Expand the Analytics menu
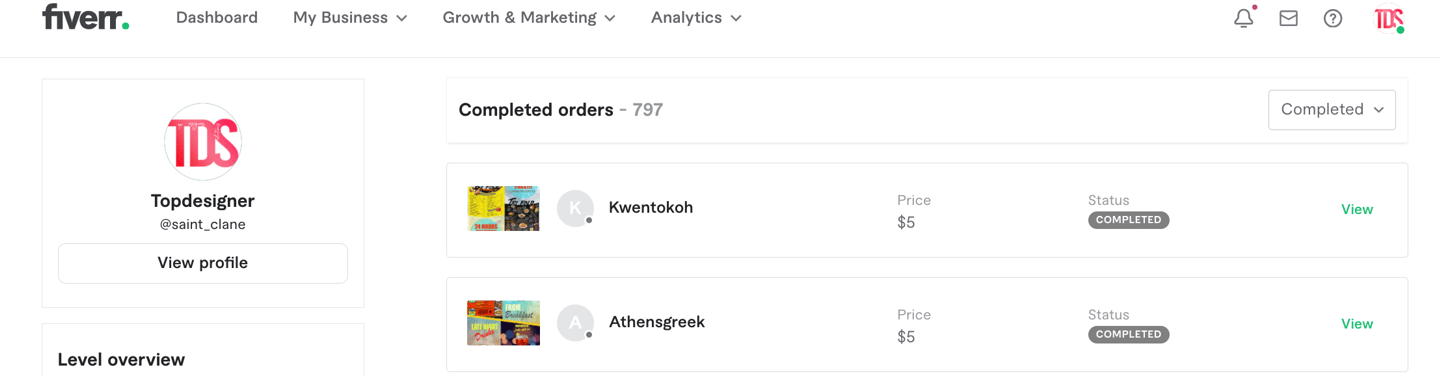This screenshot has width=1440, height=376. pos(696,18)
